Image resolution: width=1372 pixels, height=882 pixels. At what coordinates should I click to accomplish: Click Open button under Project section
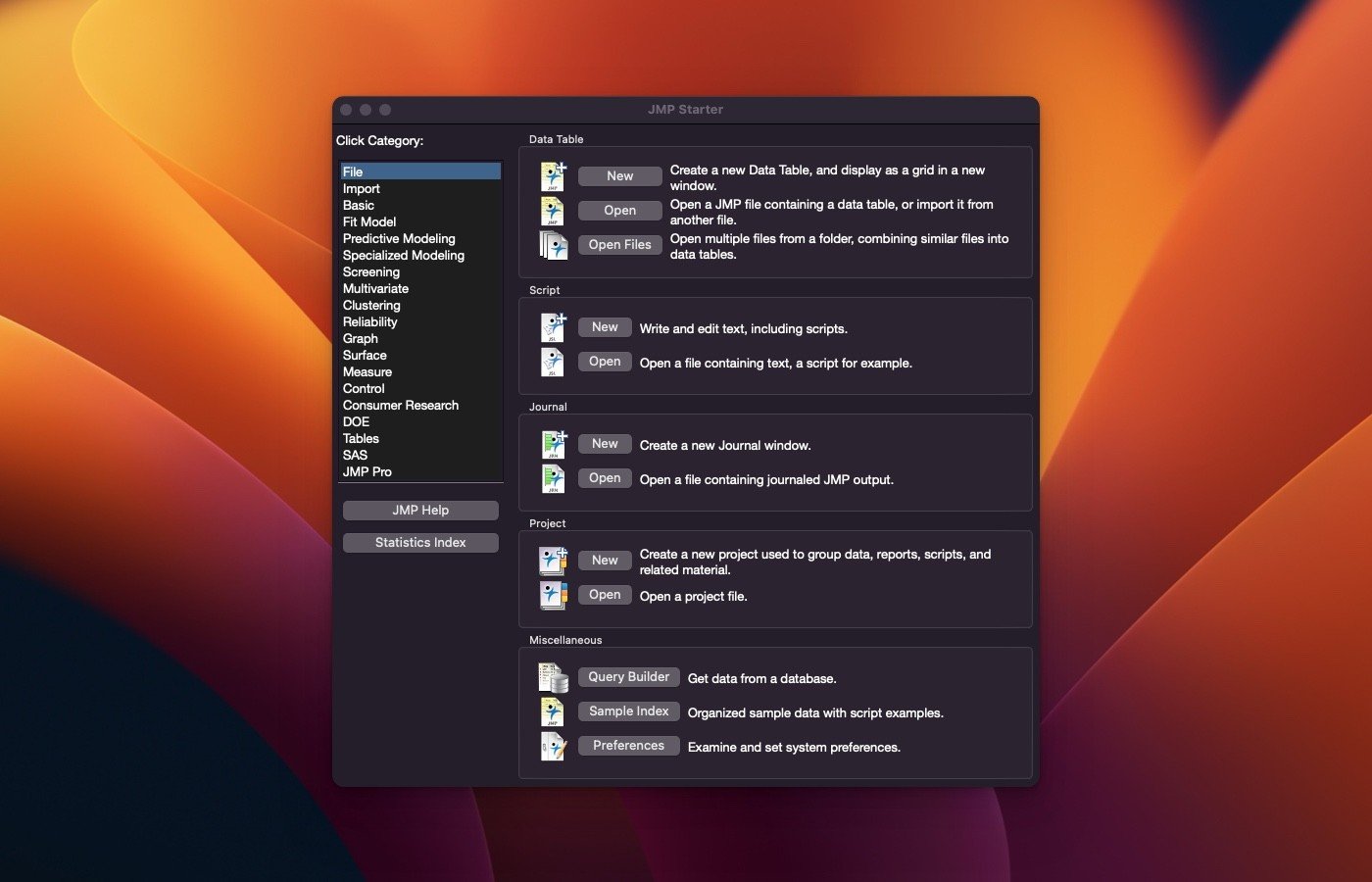click(x=605, y=595)
